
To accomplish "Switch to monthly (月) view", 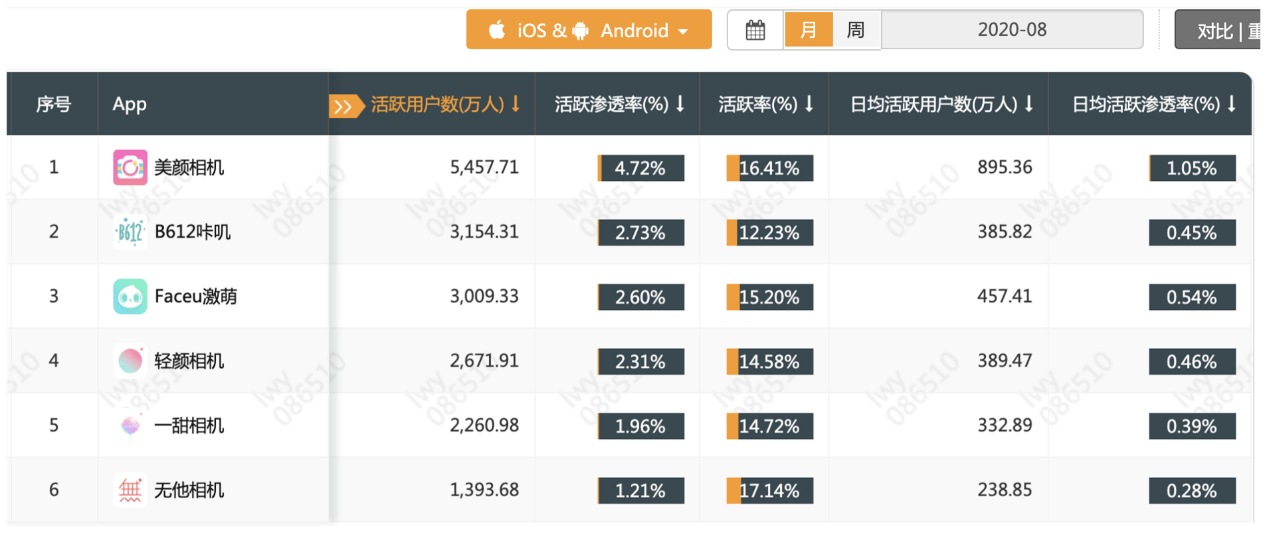I will (808, 30).
